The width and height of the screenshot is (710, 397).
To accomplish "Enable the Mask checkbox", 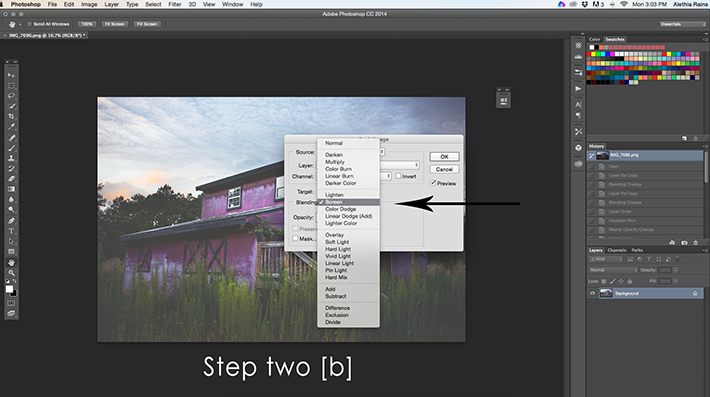I will click(x=295, y=239).
